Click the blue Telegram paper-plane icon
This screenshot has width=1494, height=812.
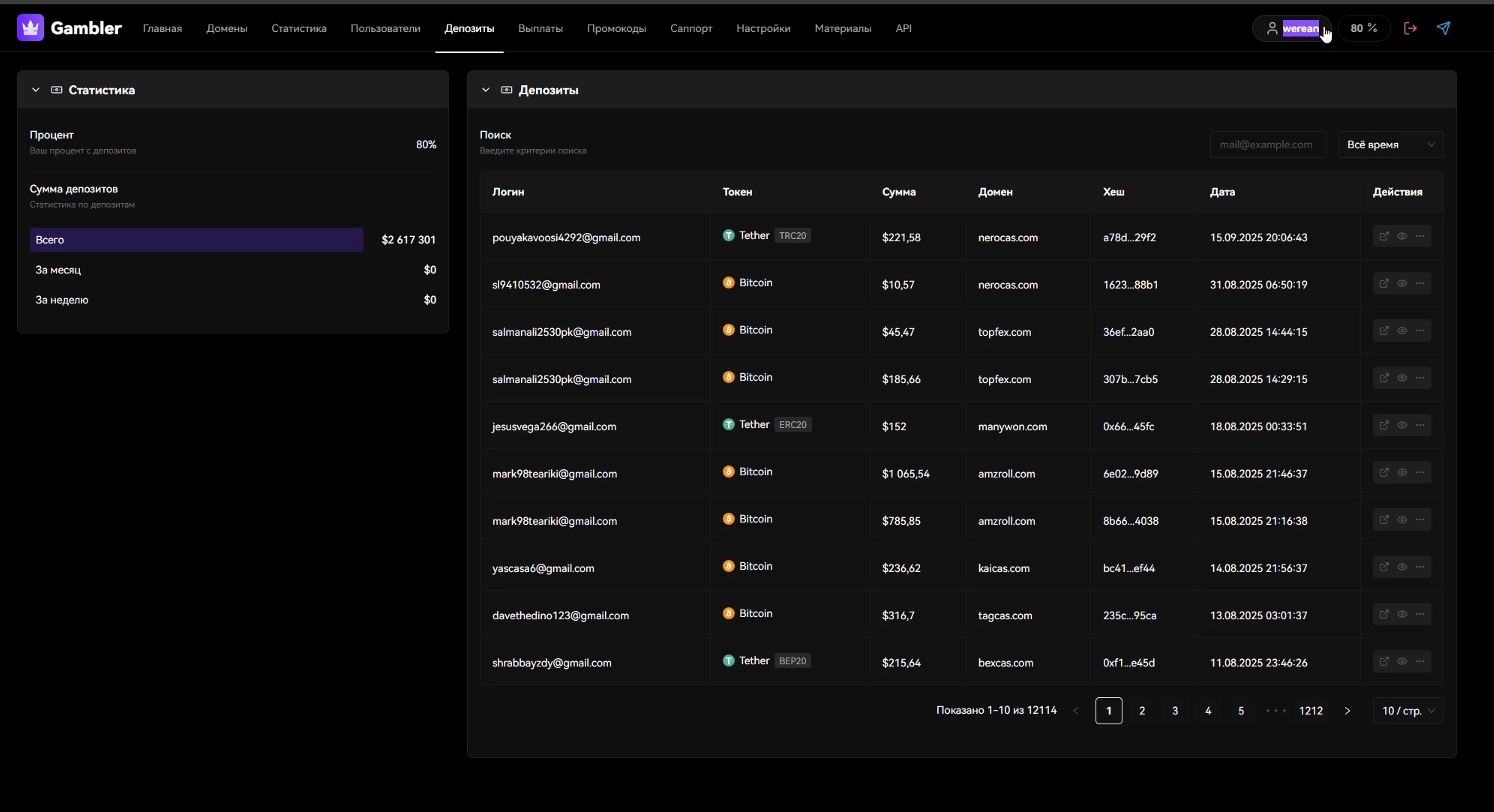pos(1443,28)
